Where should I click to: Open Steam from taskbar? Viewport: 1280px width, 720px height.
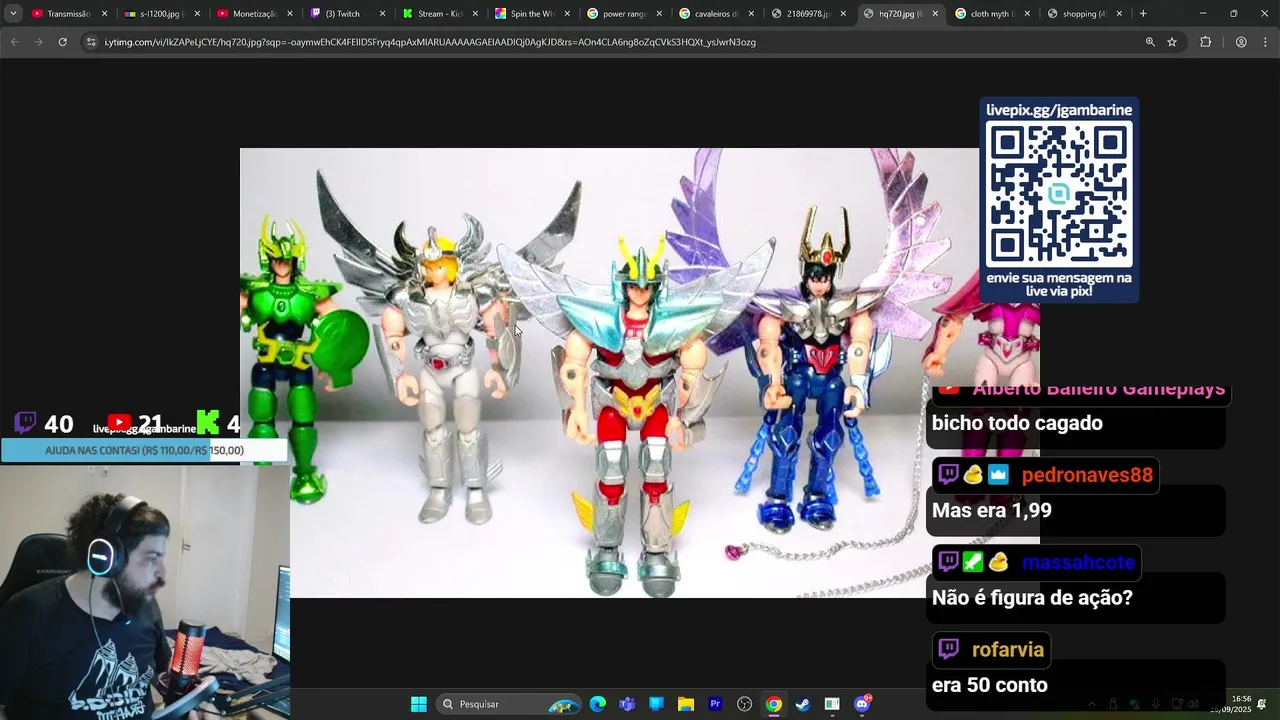coord(803,704)
